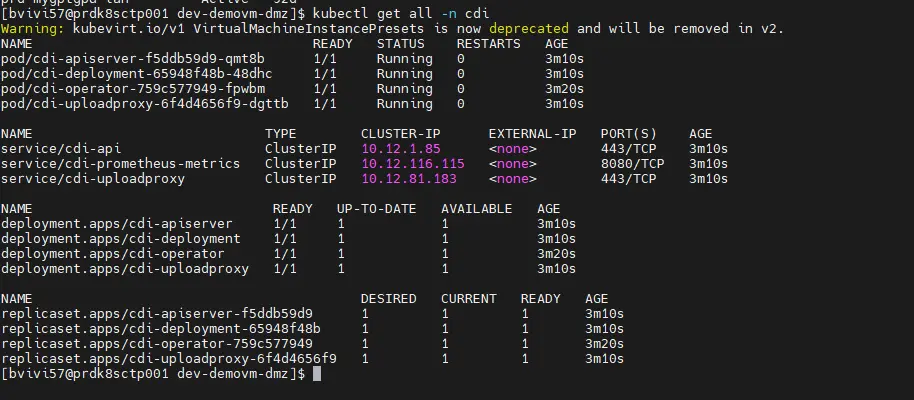
Task: Place the cursor at the final terminal prompt
Action: [x=316, y=373]
